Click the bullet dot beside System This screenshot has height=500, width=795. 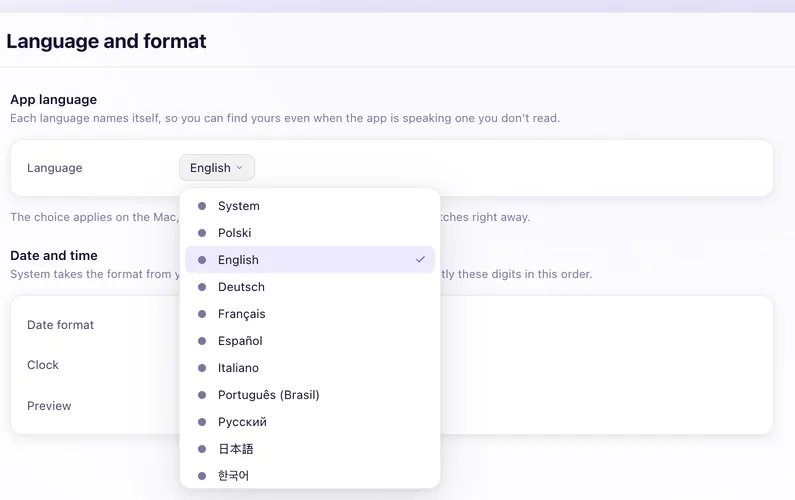[202, 206]
